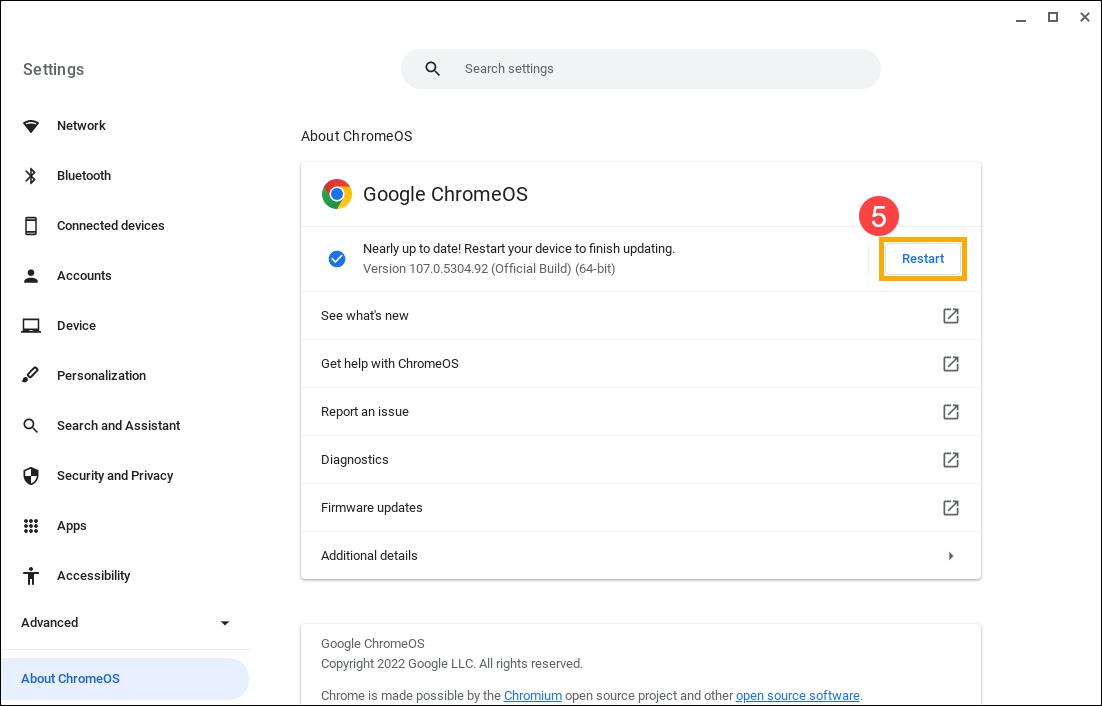The height and width of the screenshot is (706, 1102).
Task: Click the Security and Privacy shield icon
Action: (31, 476)
